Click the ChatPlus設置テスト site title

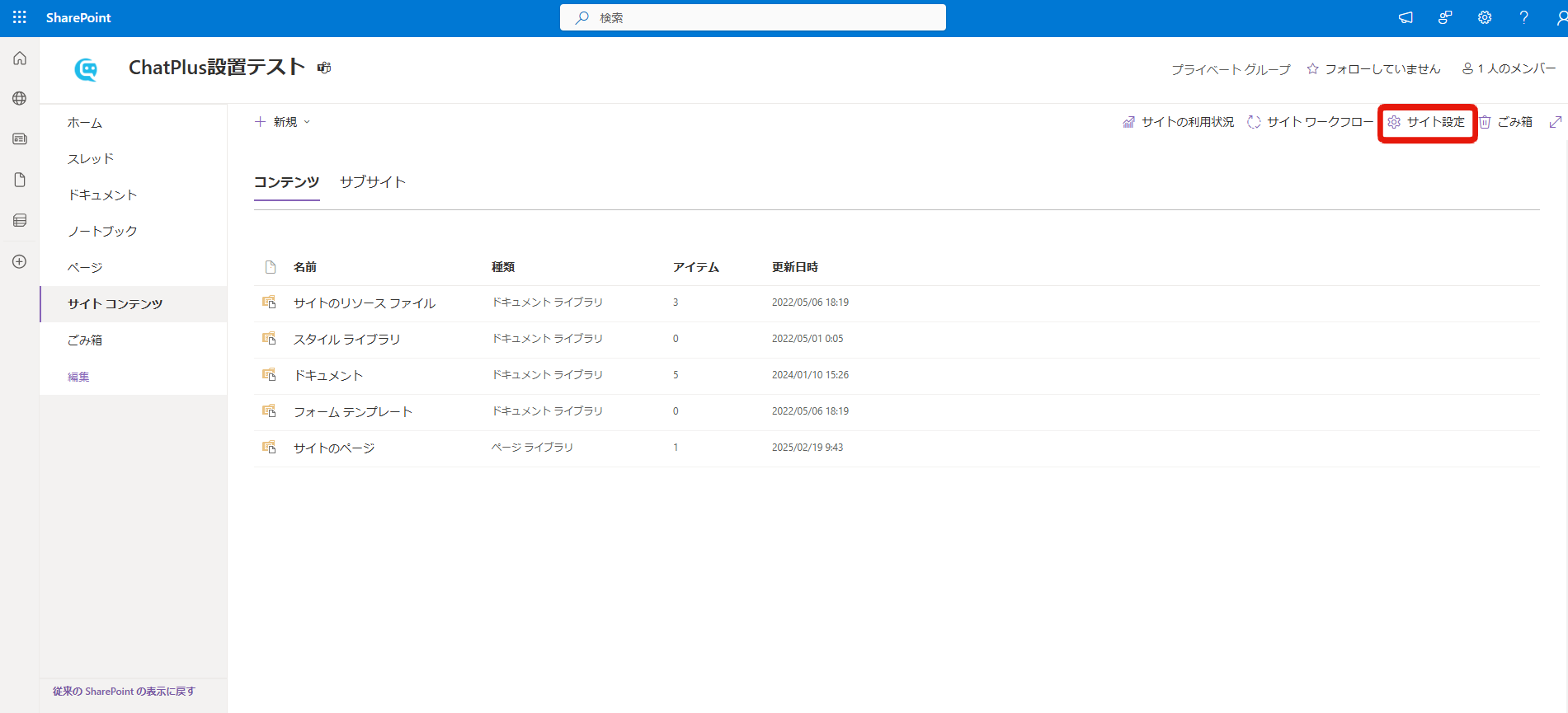[x=217, y=68]
